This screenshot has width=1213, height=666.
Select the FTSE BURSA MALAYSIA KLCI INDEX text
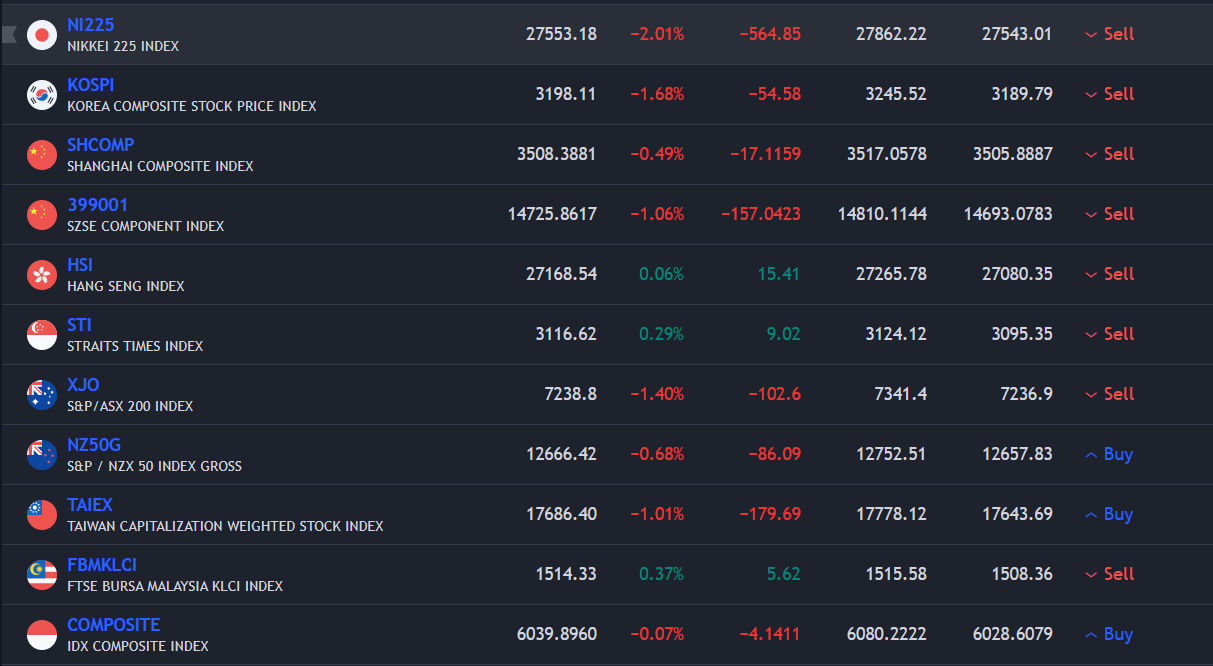tap(175, 586)
